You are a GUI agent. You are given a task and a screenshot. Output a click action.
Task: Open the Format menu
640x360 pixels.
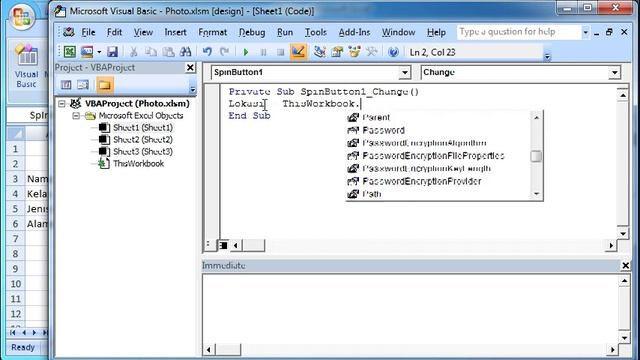[213, 32]
